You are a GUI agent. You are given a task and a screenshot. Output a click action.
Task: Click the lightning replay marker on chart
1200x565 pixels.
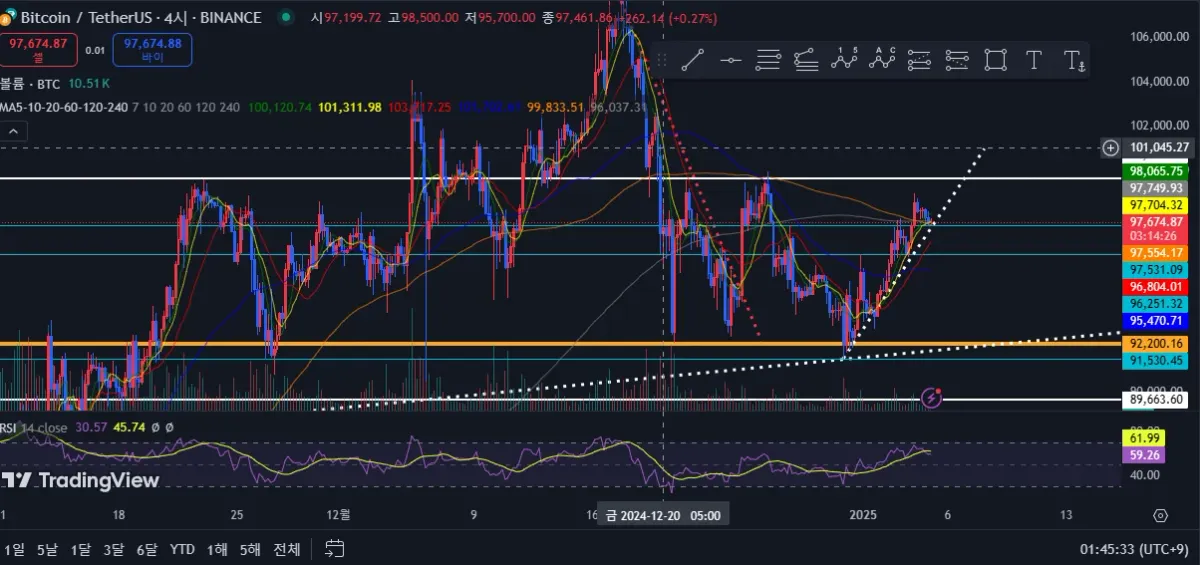932,398
